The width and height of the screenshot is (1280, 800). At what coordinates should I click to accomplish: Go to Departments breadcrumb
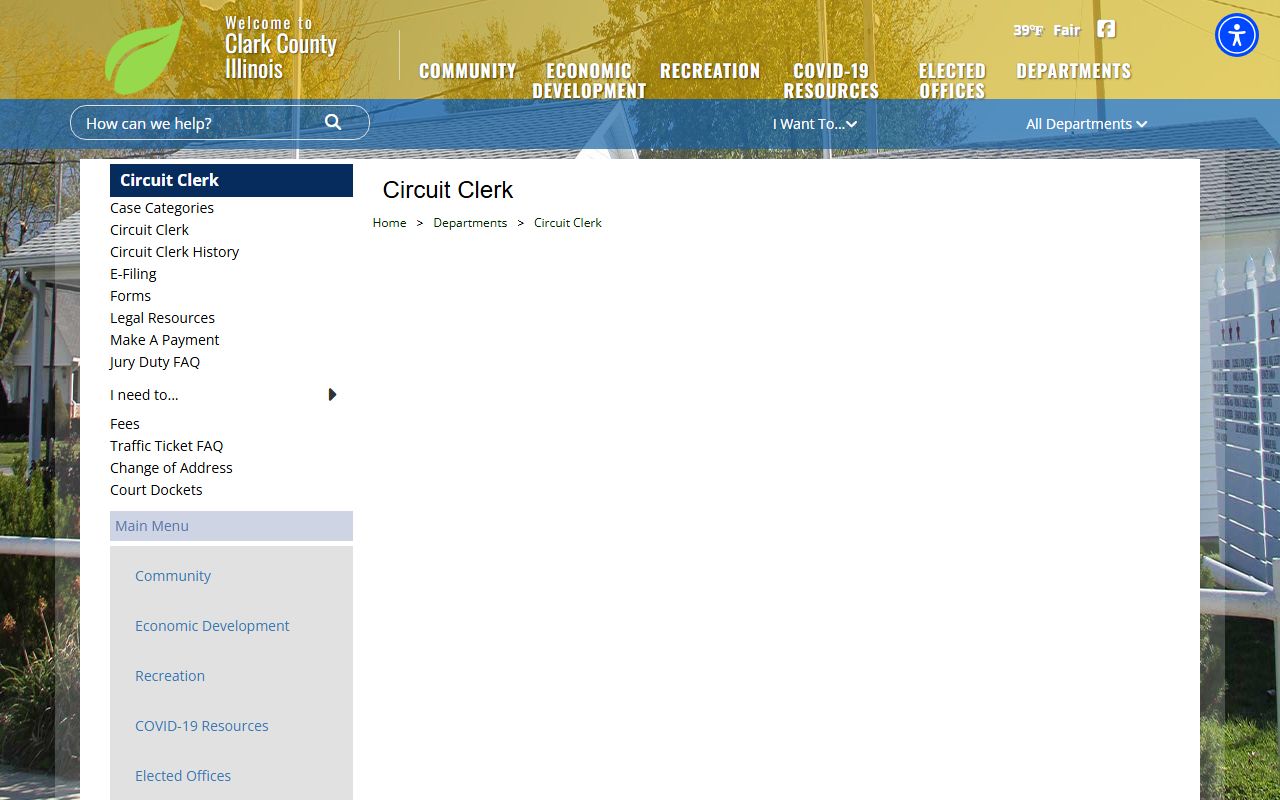coord(470,223)
